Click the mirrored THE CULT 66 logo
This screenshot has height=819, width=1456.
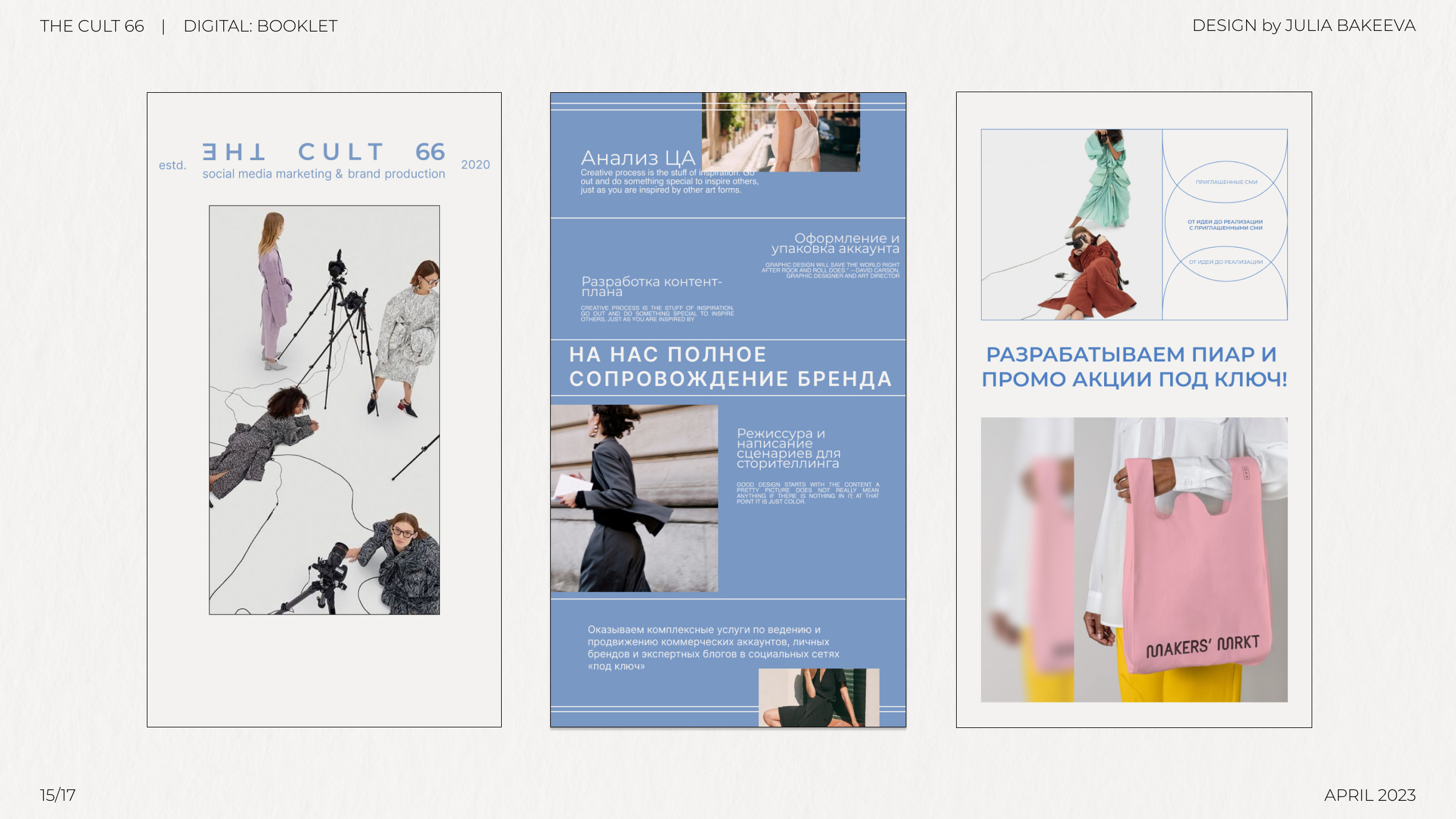click(x=323, y=152)
